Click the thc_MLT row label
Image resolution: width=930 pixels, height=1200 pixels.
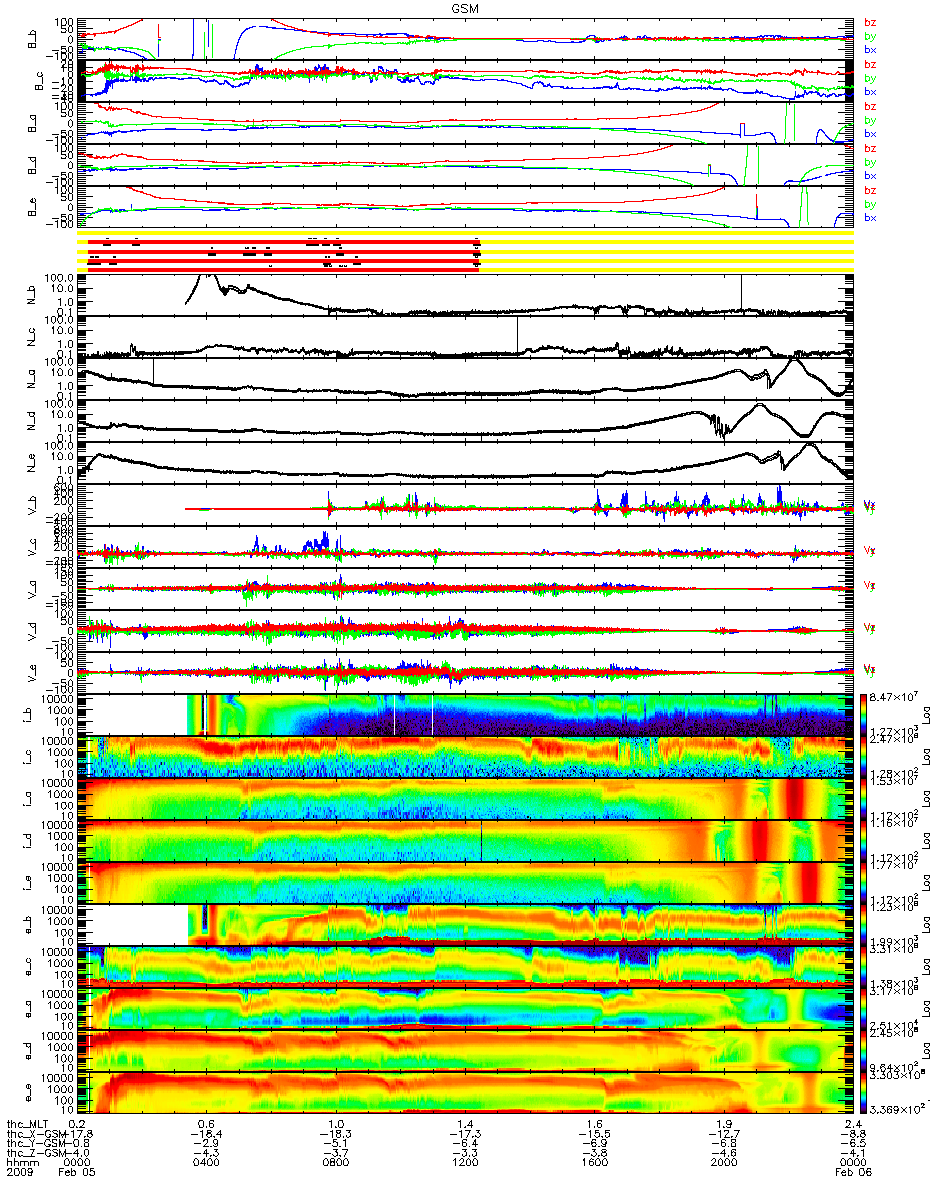pyautogui.click(x=29, y=1125)
